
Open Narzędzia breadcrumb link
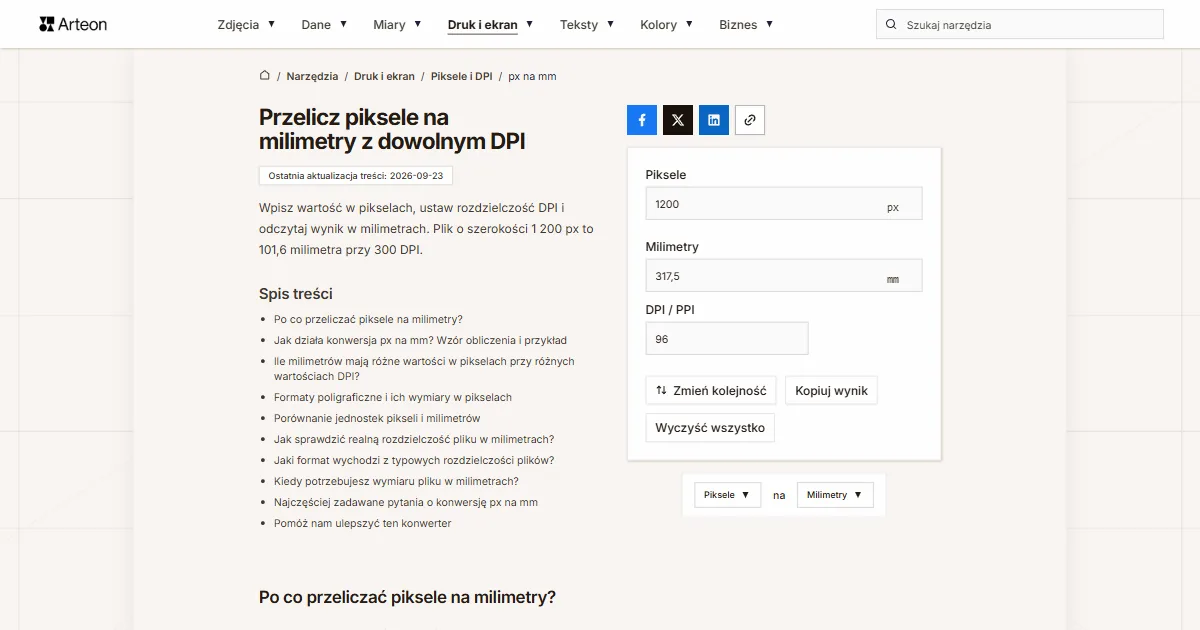pos(311,76)
